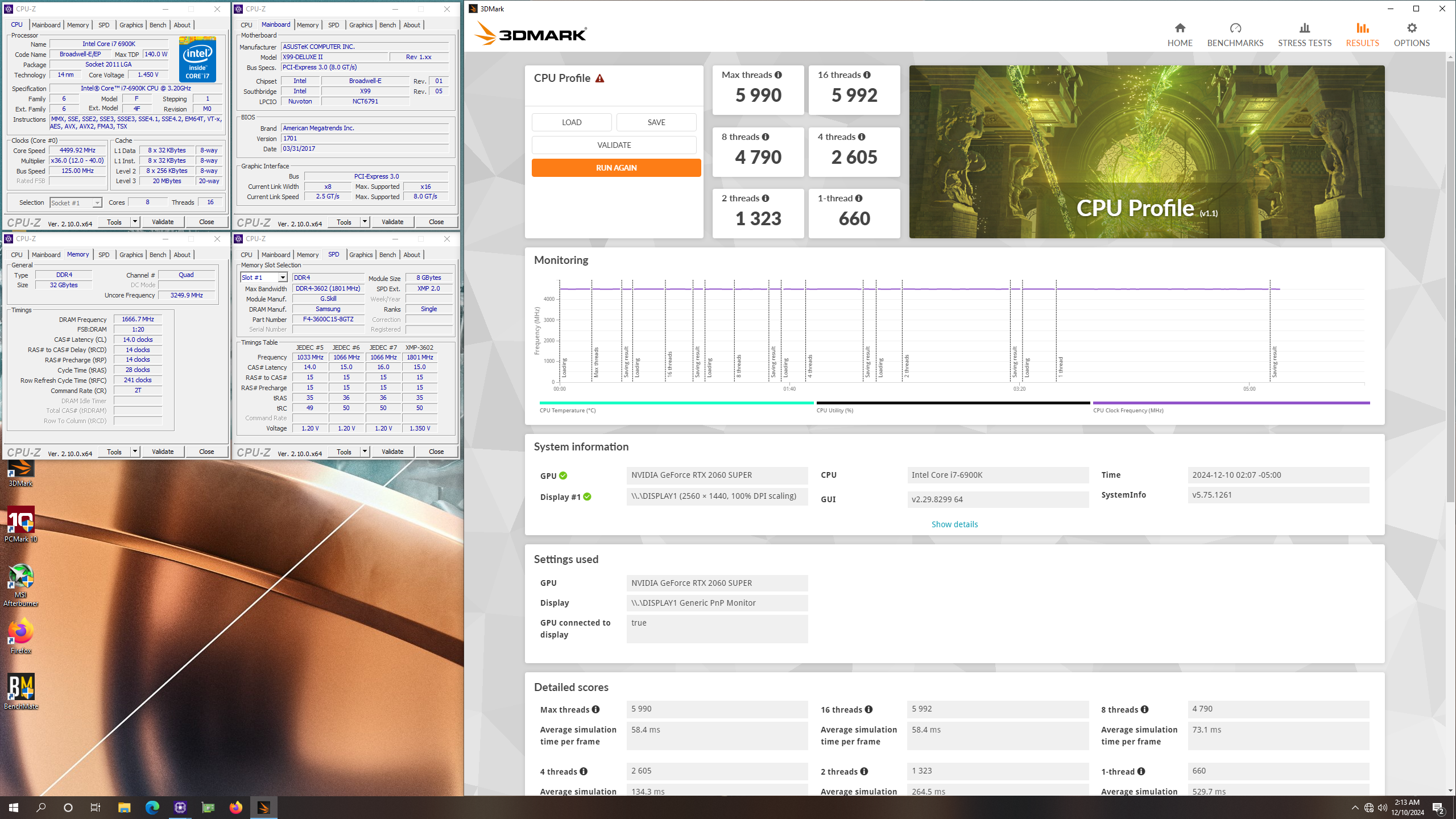Image resolution: width=1456 pixels, height=819 pixels.
Task: Select CPU tab in Mainboard window
Action: (x=246, y=25)
